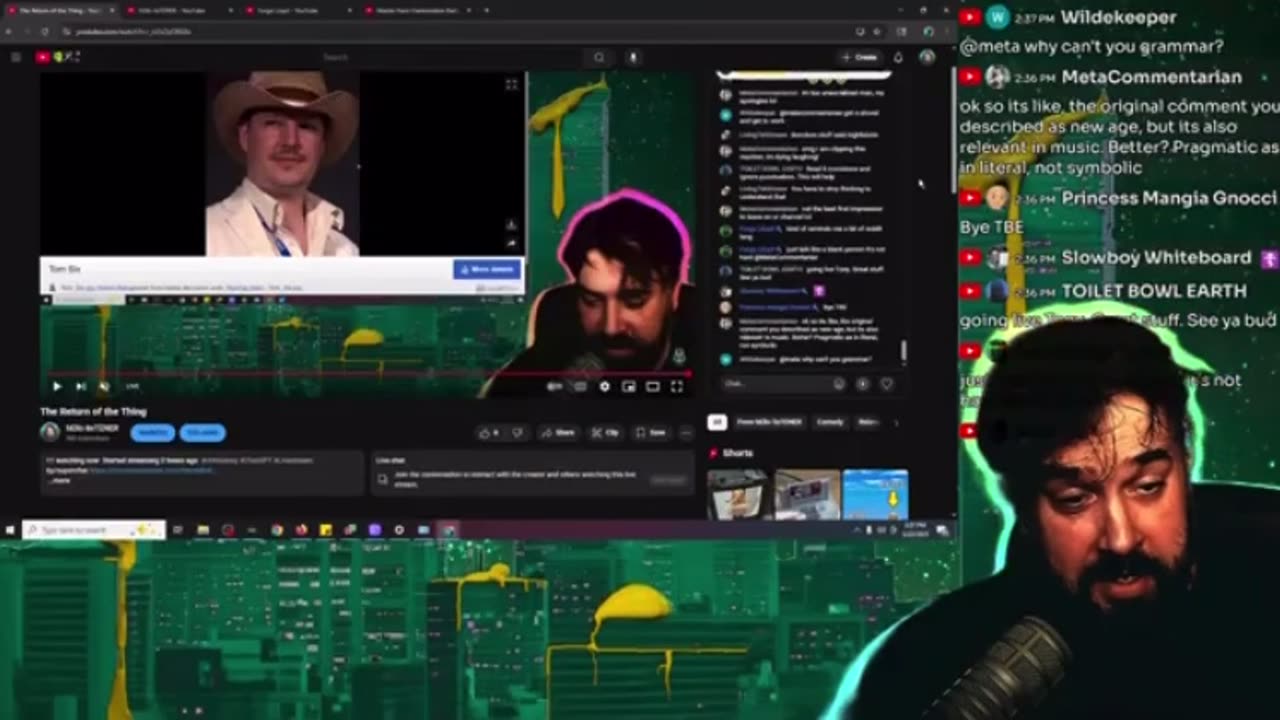Click the Clip button under the video
This screenshot has height=720, width=1280.
(x=605, y=433)
